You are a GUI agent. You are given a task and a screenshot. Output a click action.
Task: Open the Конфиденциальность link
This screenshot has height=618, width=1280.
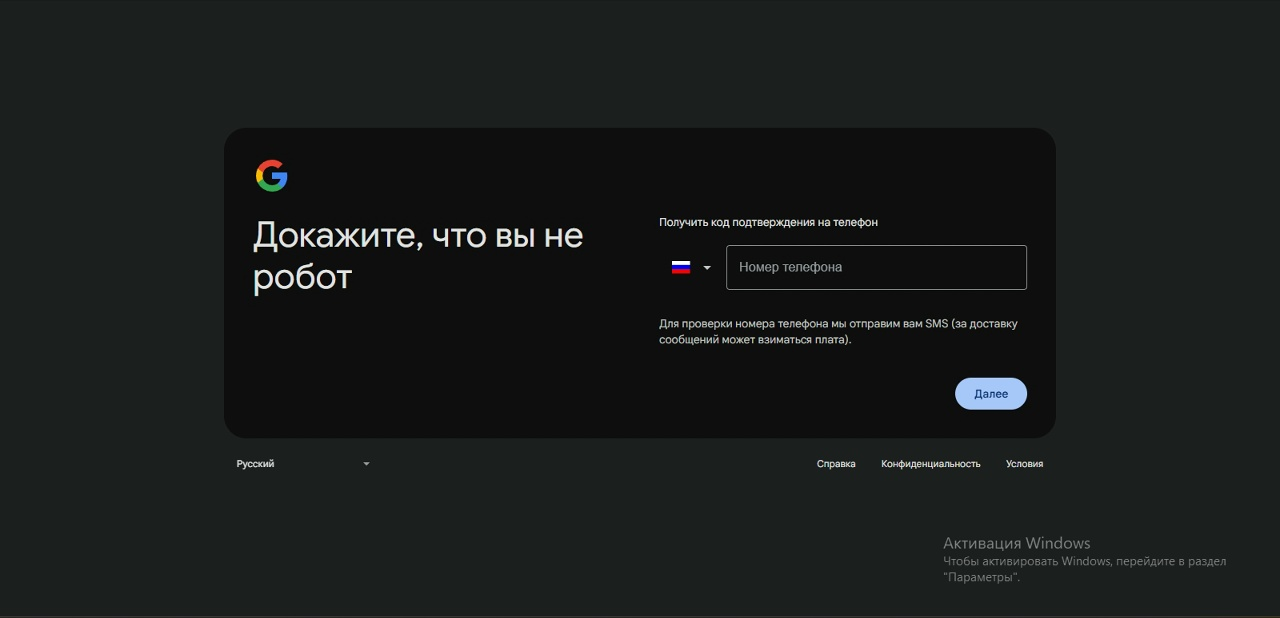pos(930,464)
